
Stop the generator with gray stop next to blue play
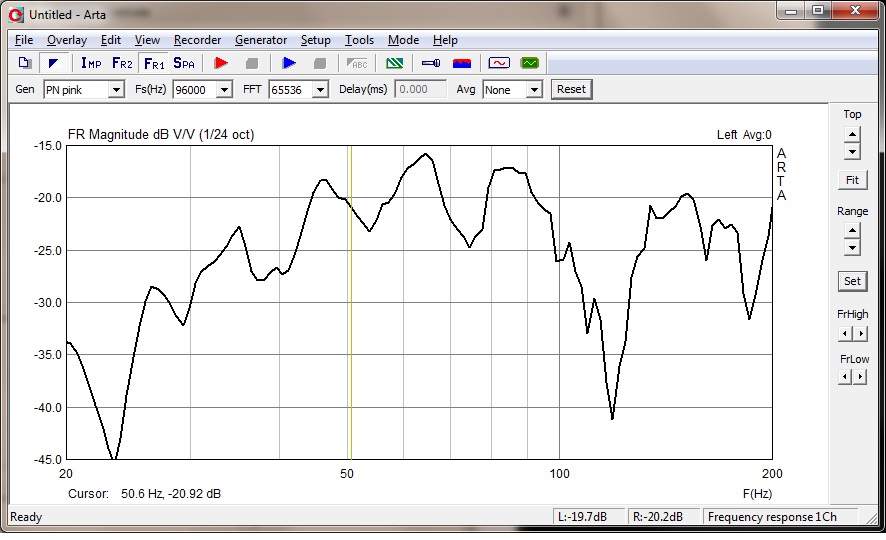pos(320,63)
